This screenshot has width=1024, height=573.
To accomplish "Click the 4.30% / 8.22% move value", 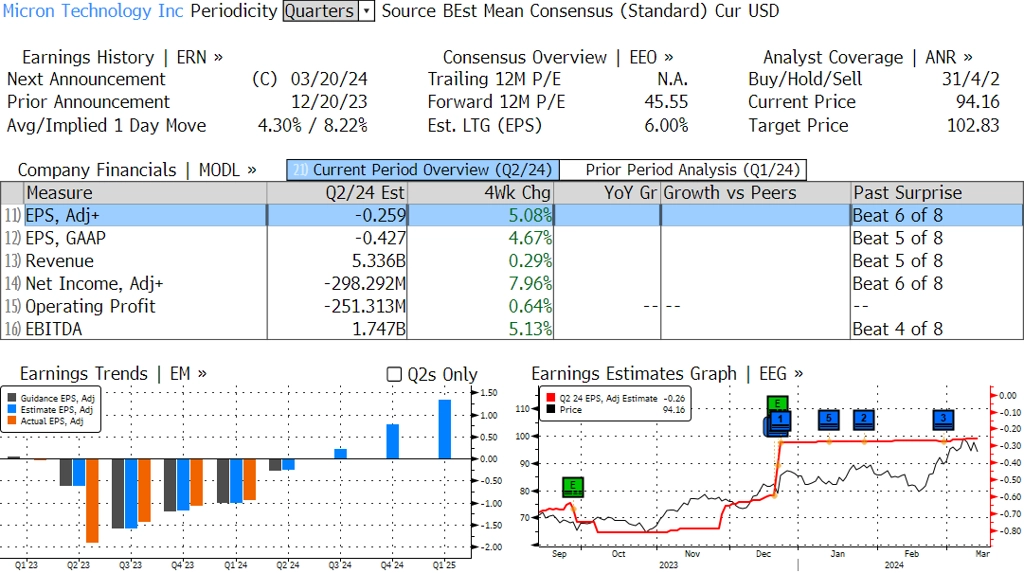I will [x=313, y=125].
